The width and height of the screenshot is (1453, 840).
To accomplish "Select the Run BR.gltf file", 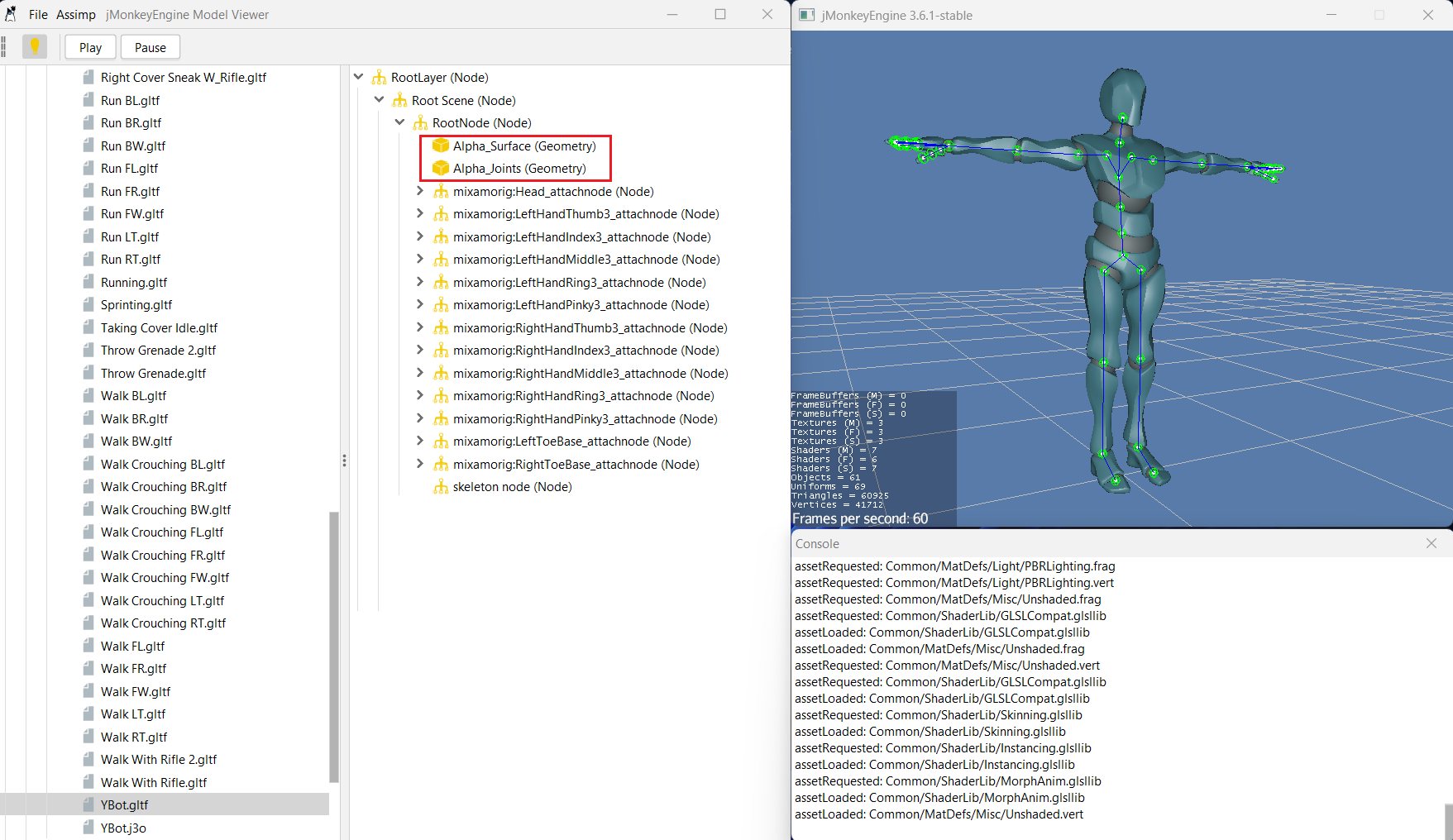I will click(x=131, y=122).
